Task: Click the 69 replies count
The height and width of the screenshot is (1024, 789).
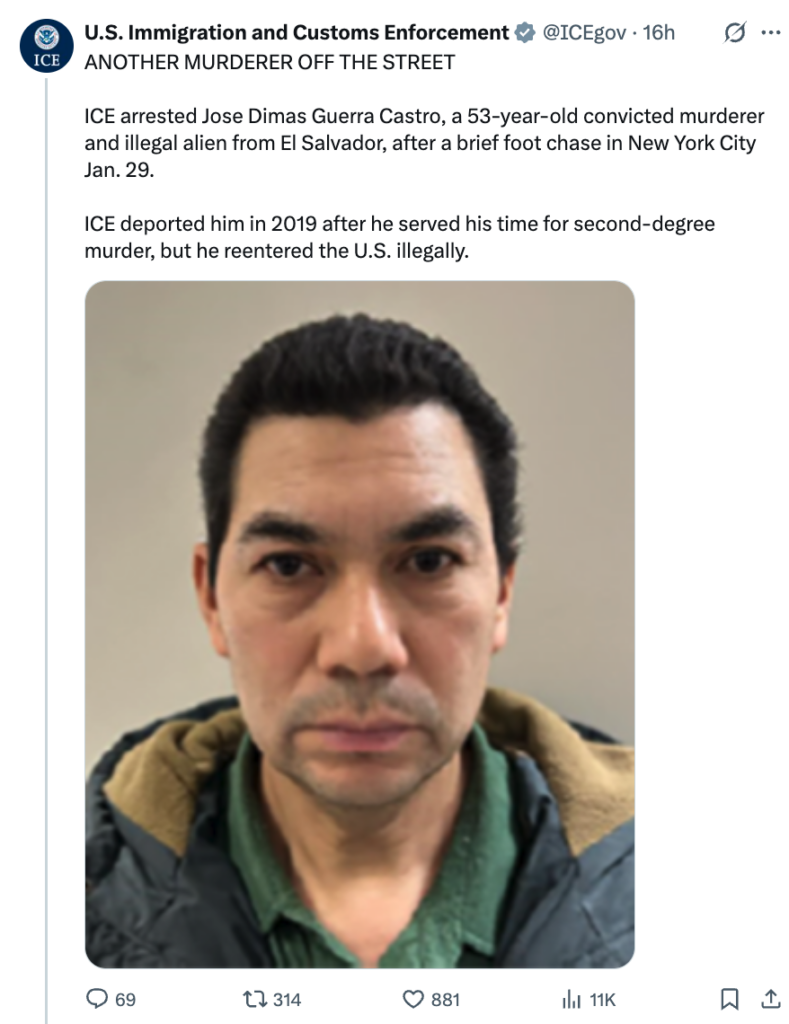Action: [125, 1000]
